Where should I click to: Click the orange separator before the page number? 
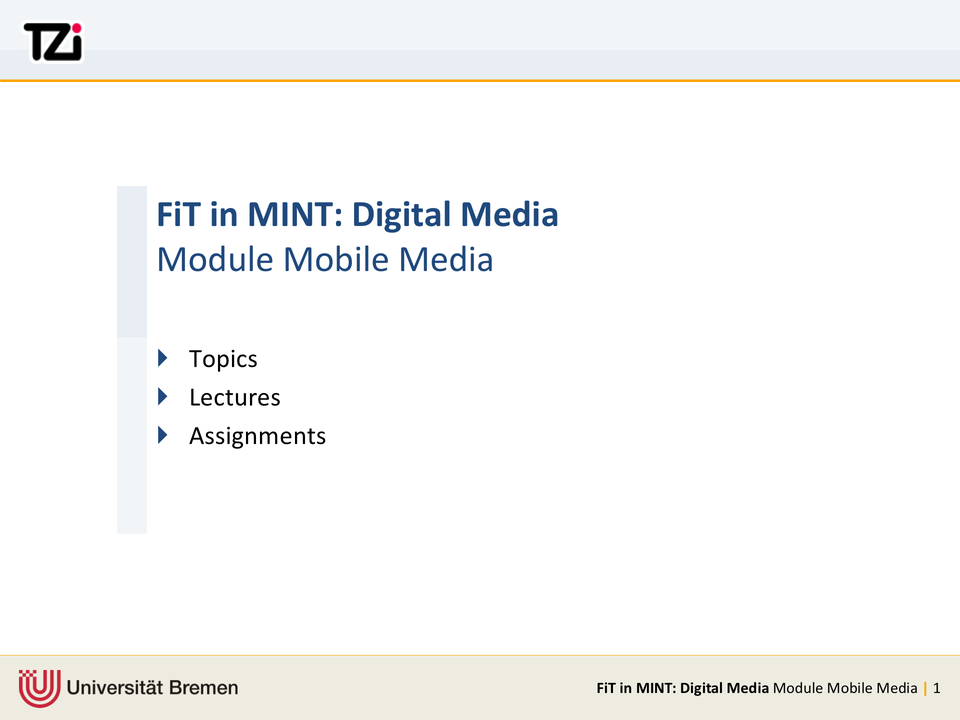pyautogui.click(x=926, y=688)
